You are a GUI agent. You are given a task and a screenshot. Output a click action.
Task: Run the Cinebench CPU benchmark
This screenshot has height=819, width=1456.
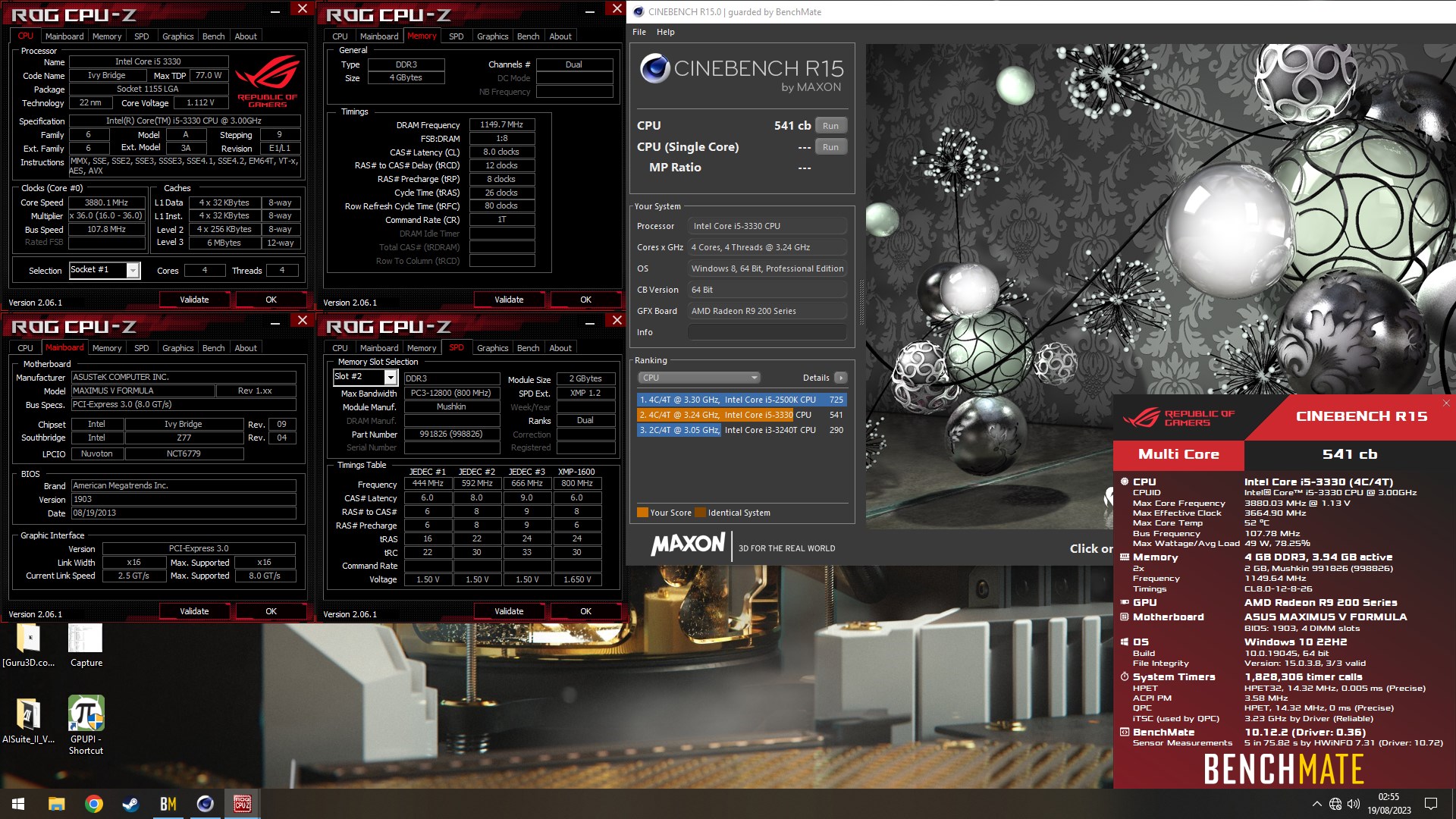(830, 126)
